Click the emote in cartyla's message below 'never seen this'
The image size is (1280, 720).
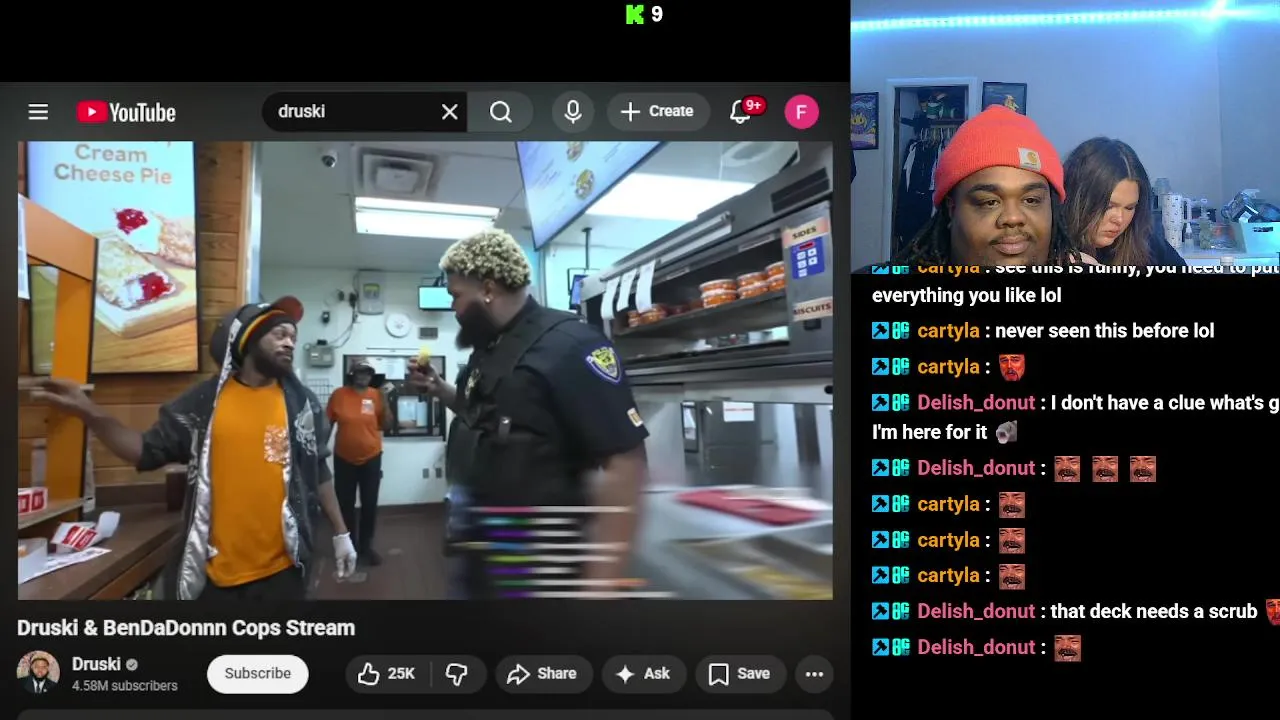pyautogui.click(x=1011, y=367)
